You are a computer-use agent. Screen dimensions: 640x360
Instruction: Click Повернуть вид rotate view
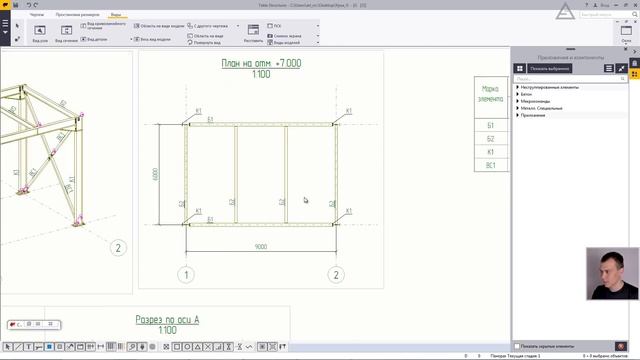pos(204,42)
